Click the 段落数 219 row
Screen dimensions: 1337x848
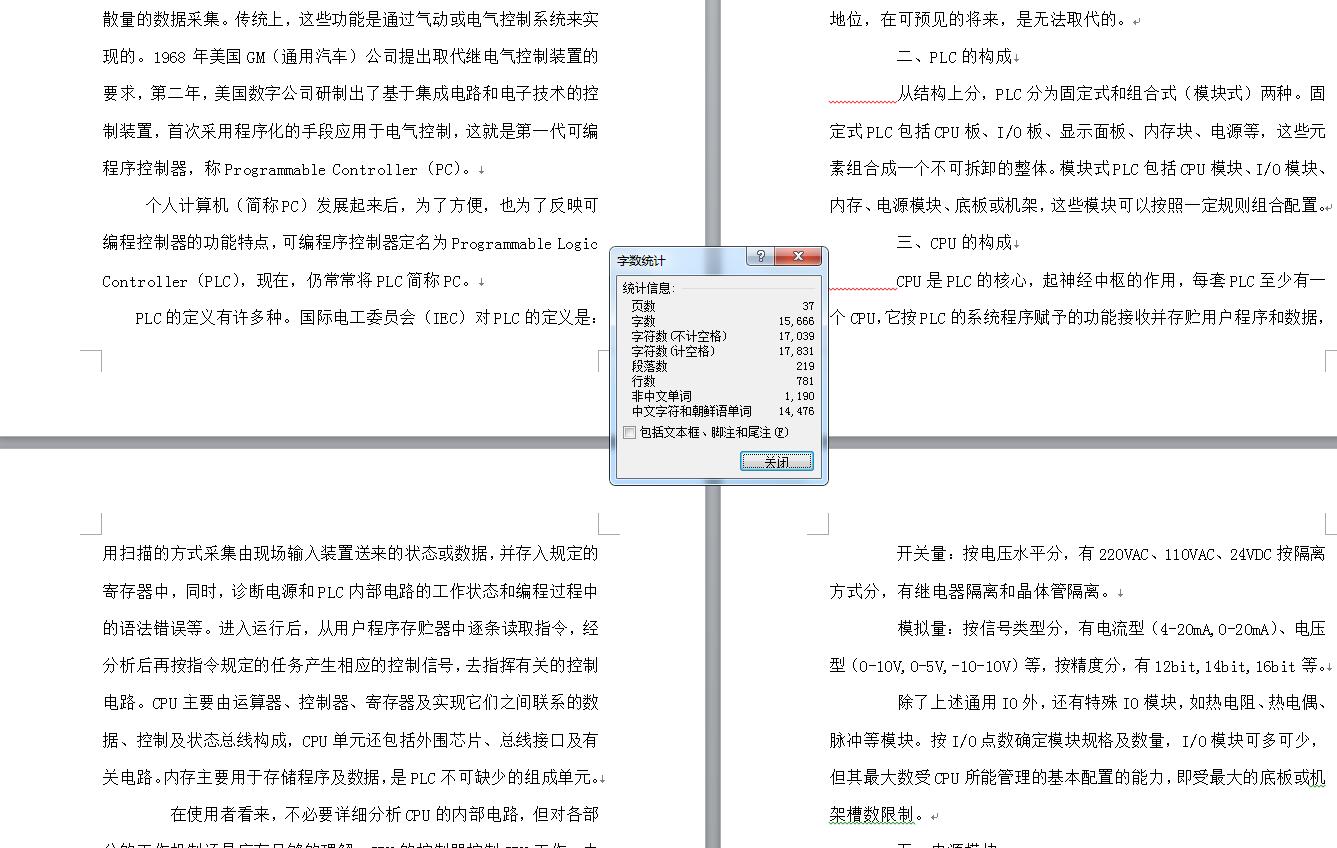pos(722,366)
